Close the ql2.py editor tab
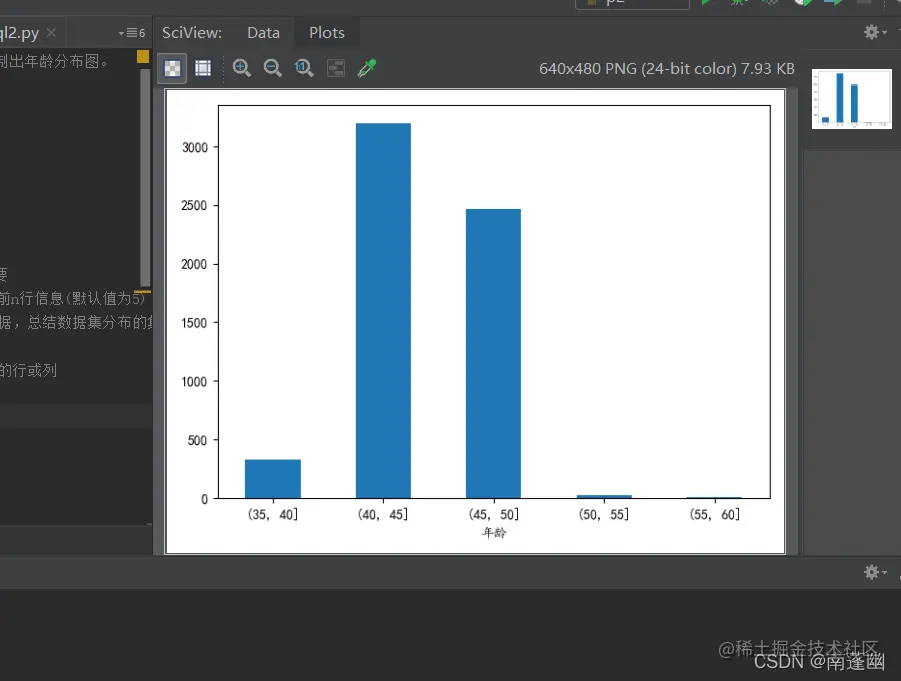The height and width of the screenshot is (681, 901). pyautogui.click(x=52, y=33)
